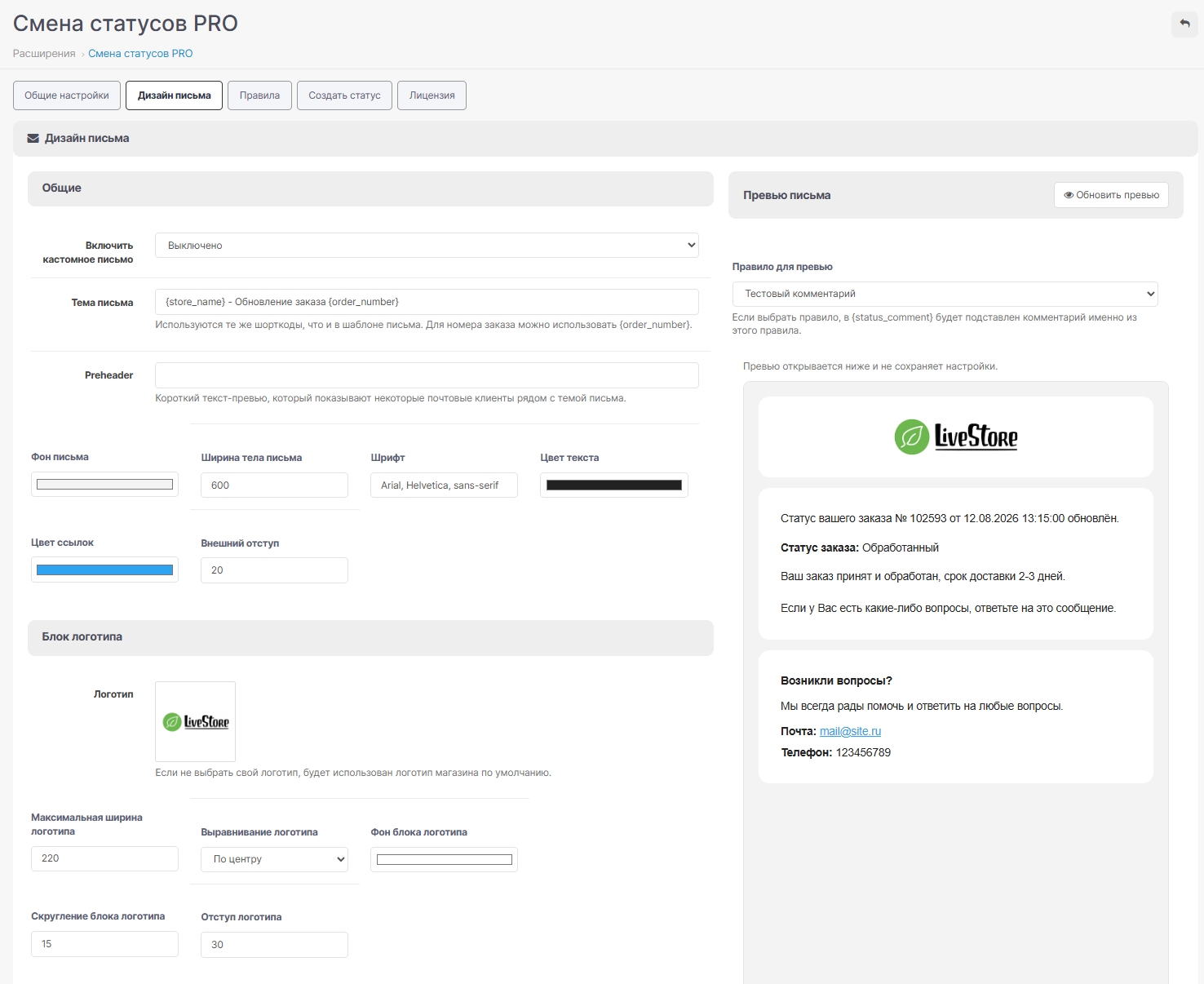Click Смена статусов PRO breadcrumb link
The height and width of the screenshot is (984, 1204).
(140, 54)
